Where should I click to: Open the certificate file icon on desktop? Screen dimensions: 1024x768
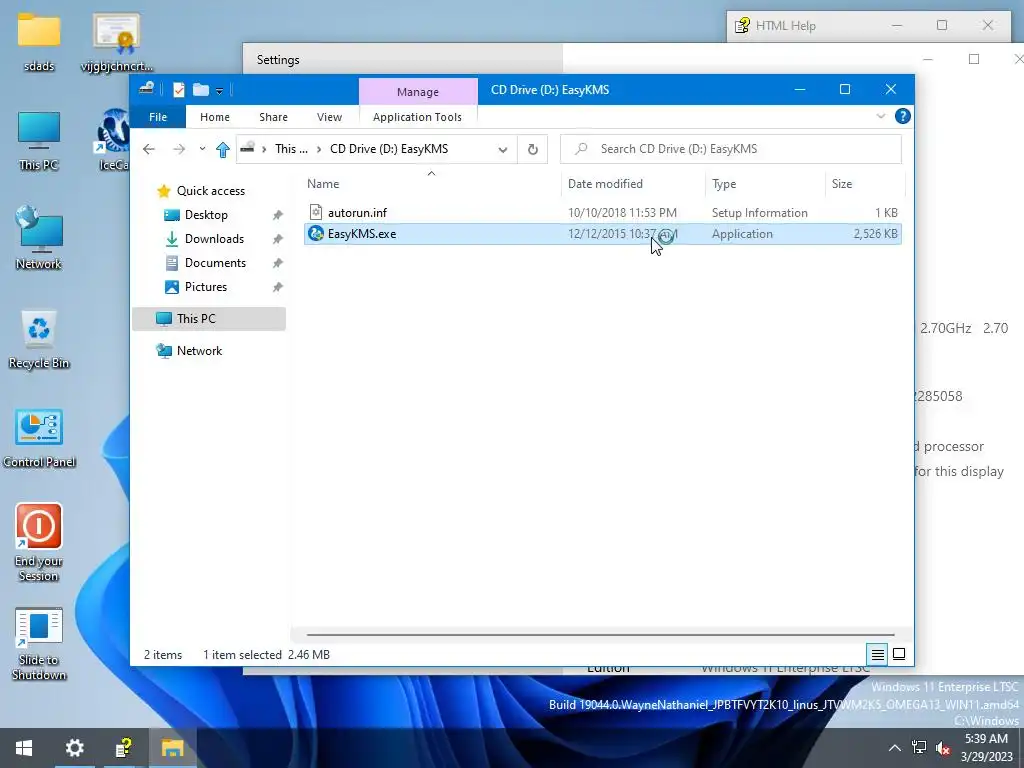(x=117, y=41)
